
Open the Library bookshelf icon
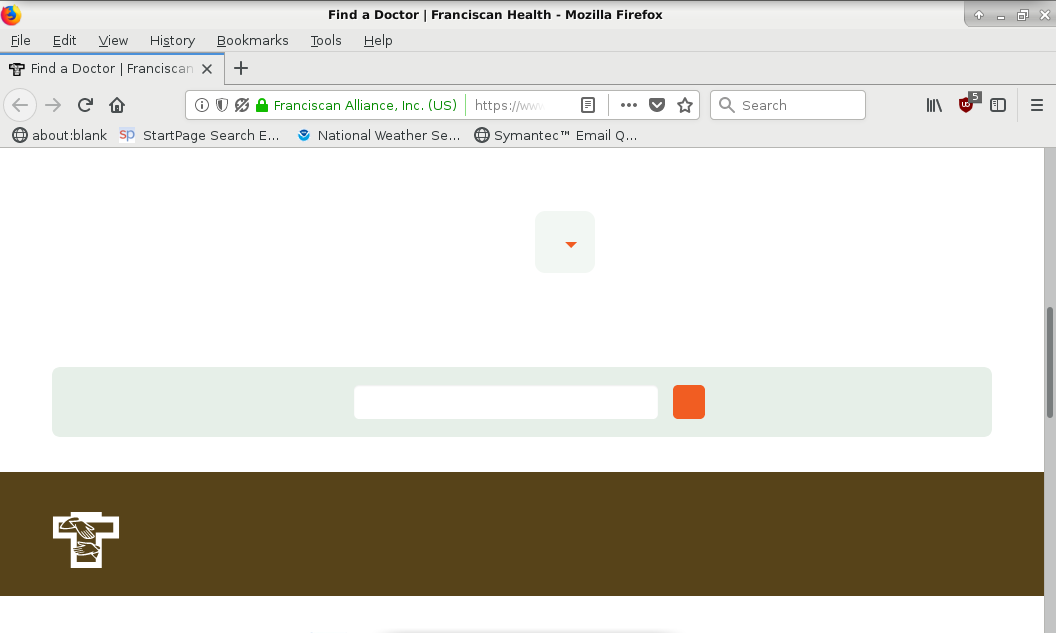pos(934,105)
